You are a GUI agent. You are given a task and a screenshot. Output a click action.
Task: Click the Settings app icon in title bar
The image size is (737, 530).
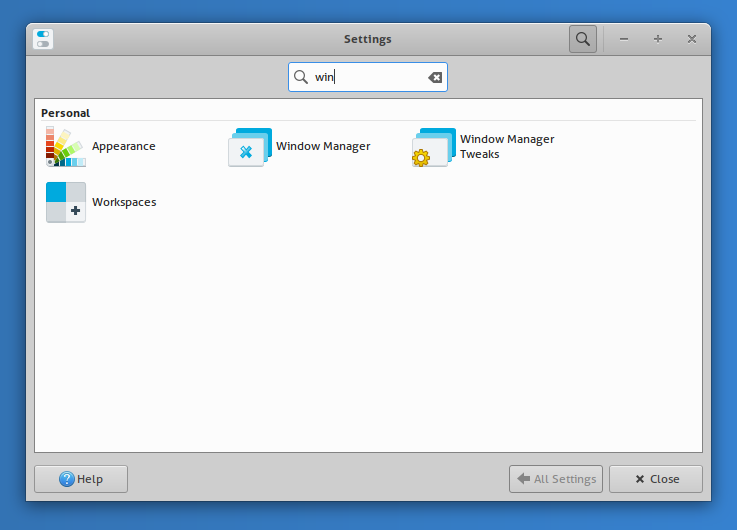43,39
